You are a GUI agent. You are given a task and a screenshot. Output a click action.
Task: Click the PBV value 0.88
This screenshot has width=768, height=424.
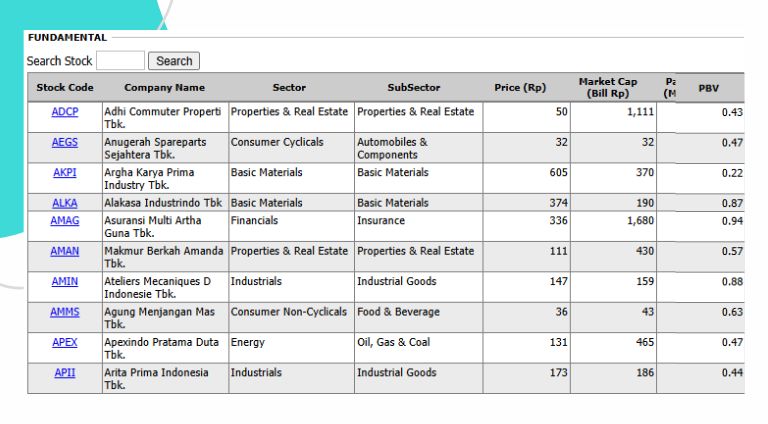[x=732, y=282]
